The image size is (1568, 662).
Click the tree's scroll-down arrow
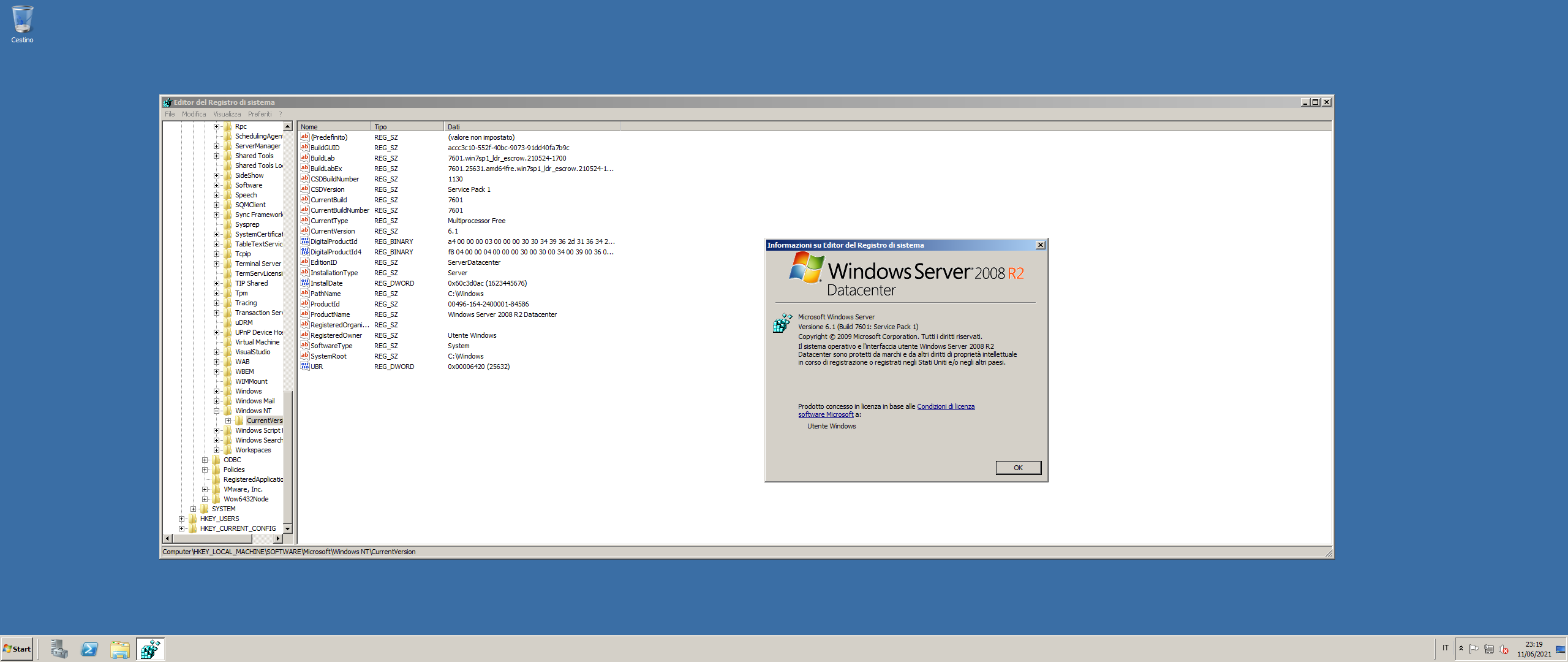point(287,528)
